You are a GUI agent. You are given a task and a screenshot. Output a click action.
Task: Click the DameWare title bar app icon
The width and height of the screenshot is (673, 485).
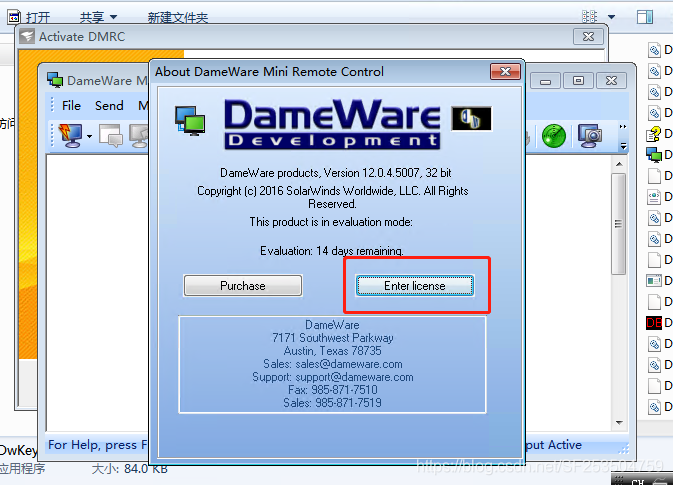tap(55, 80)
